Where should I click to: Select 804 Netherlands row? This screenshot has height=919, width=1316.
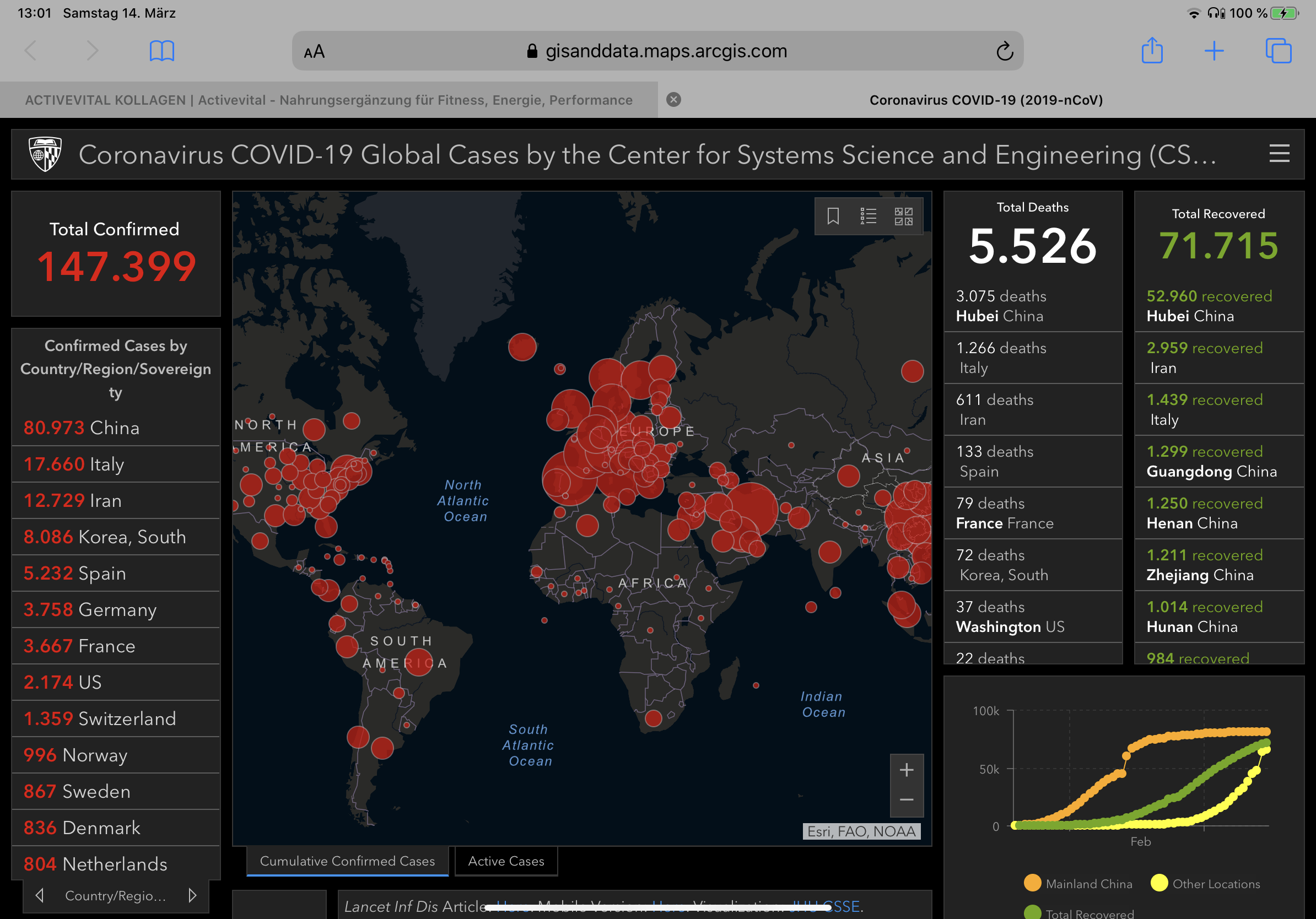[116, 864]
